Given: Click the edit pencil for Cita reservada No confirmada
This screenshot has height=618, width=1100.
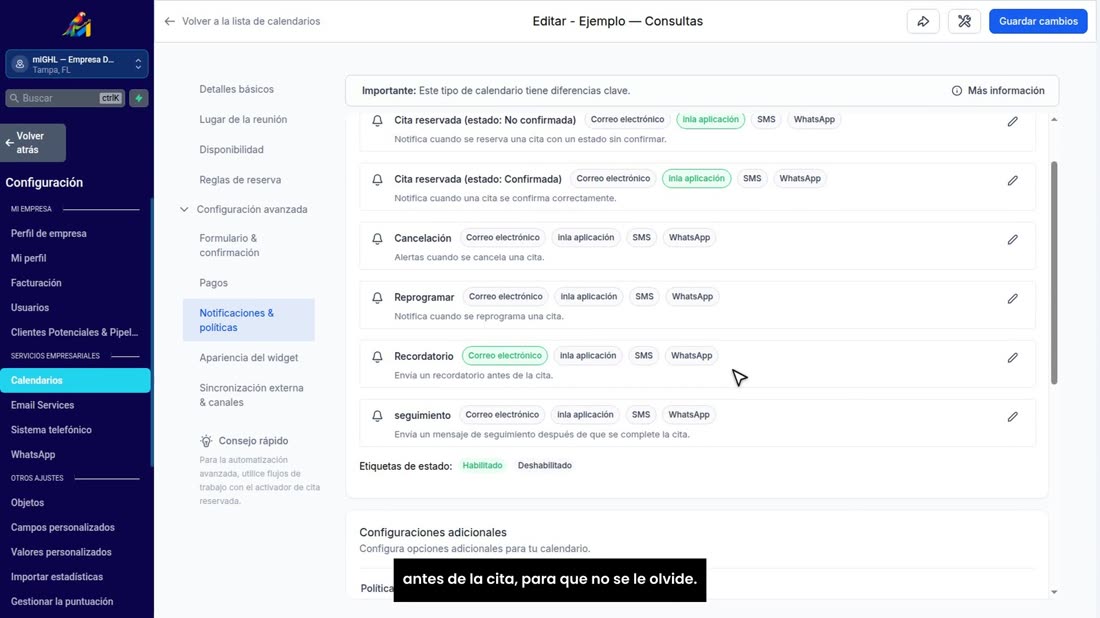Looking at the screenshot, I should (x=1012, y=121).
